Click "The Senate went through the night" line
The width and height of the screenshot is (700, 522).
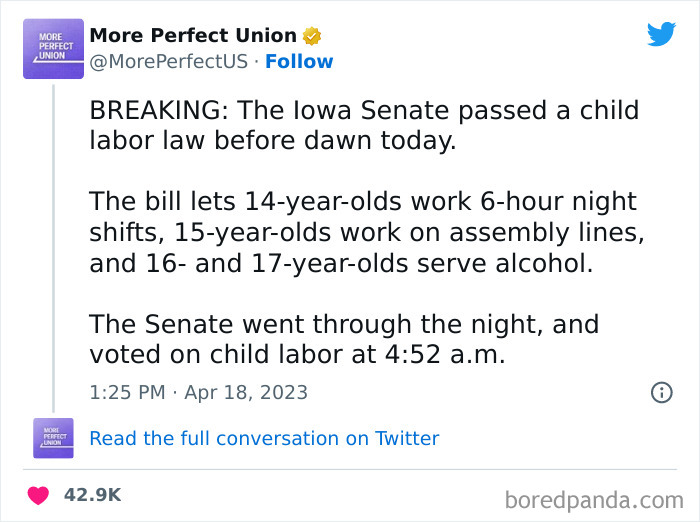click(343, 324)
